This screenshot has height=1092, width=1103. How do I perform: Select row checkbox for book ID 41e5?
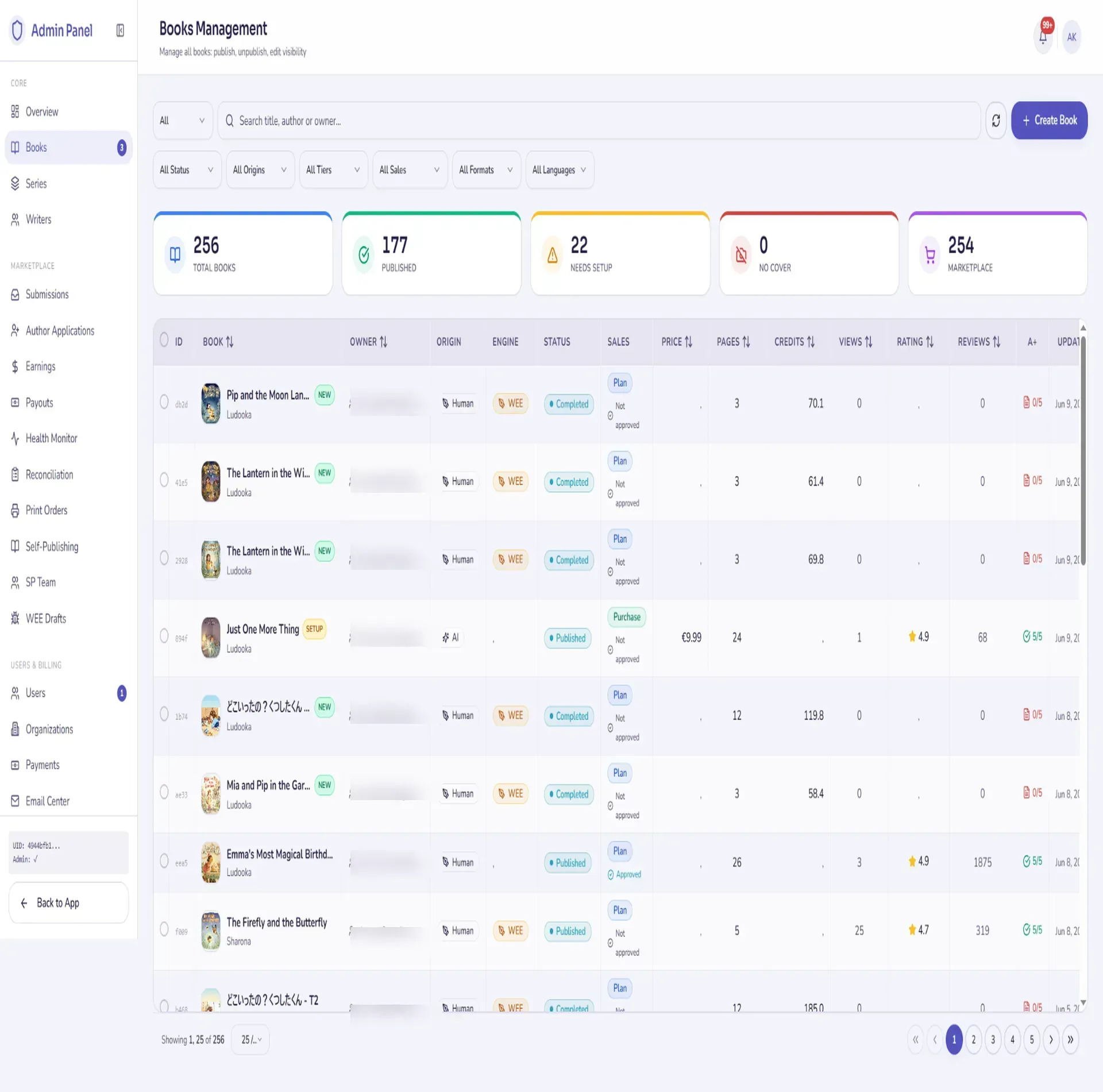pos(164,480)
